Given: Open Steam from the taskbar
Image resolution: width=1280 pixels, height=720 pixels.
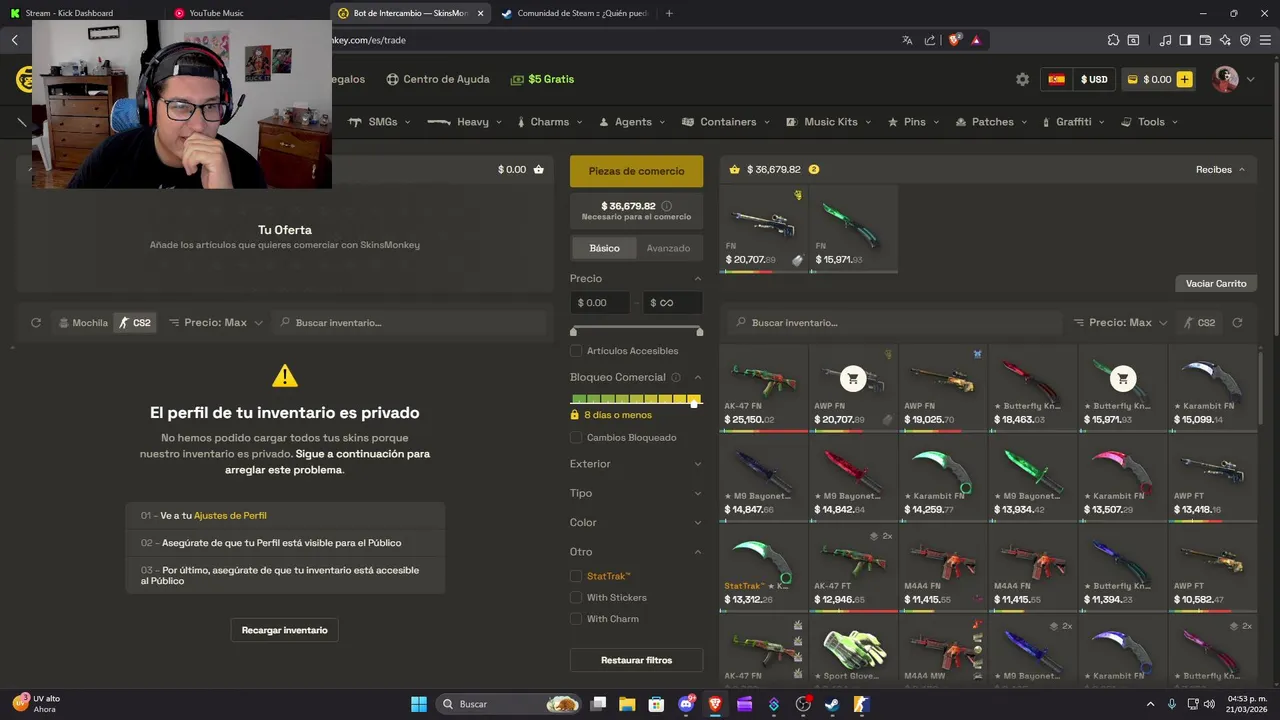Looking at the screenshot, I should (832, 704).
